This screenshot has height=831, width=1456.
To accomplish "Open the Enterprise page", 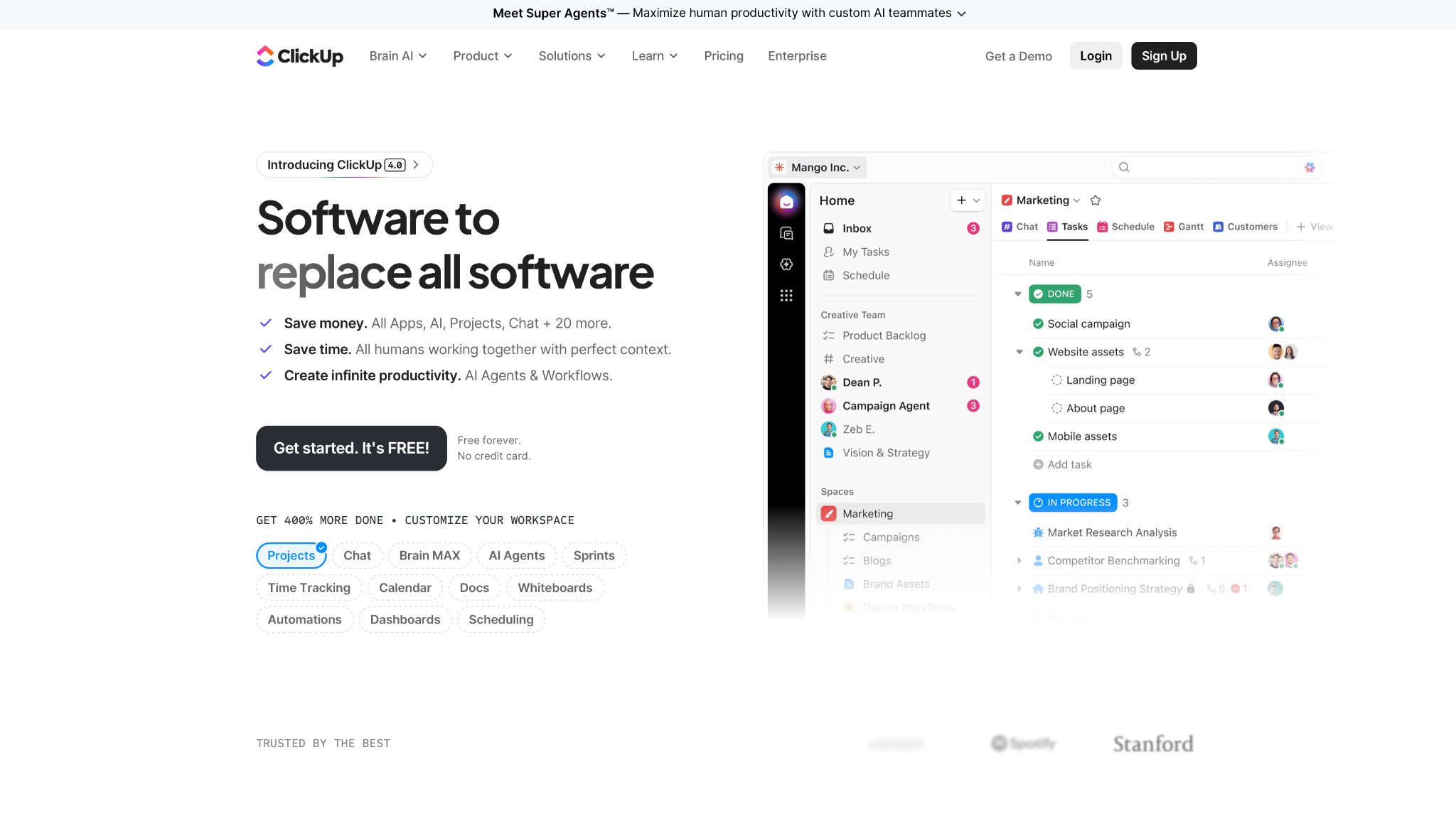I will click(797, 56).
